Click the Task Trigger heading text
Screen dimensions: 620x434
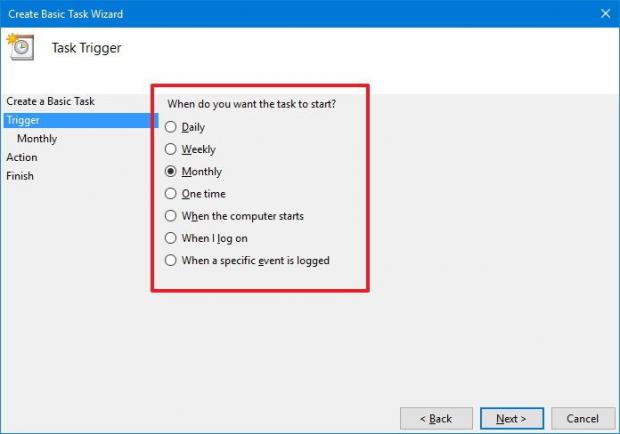click(x=86, y=47)
